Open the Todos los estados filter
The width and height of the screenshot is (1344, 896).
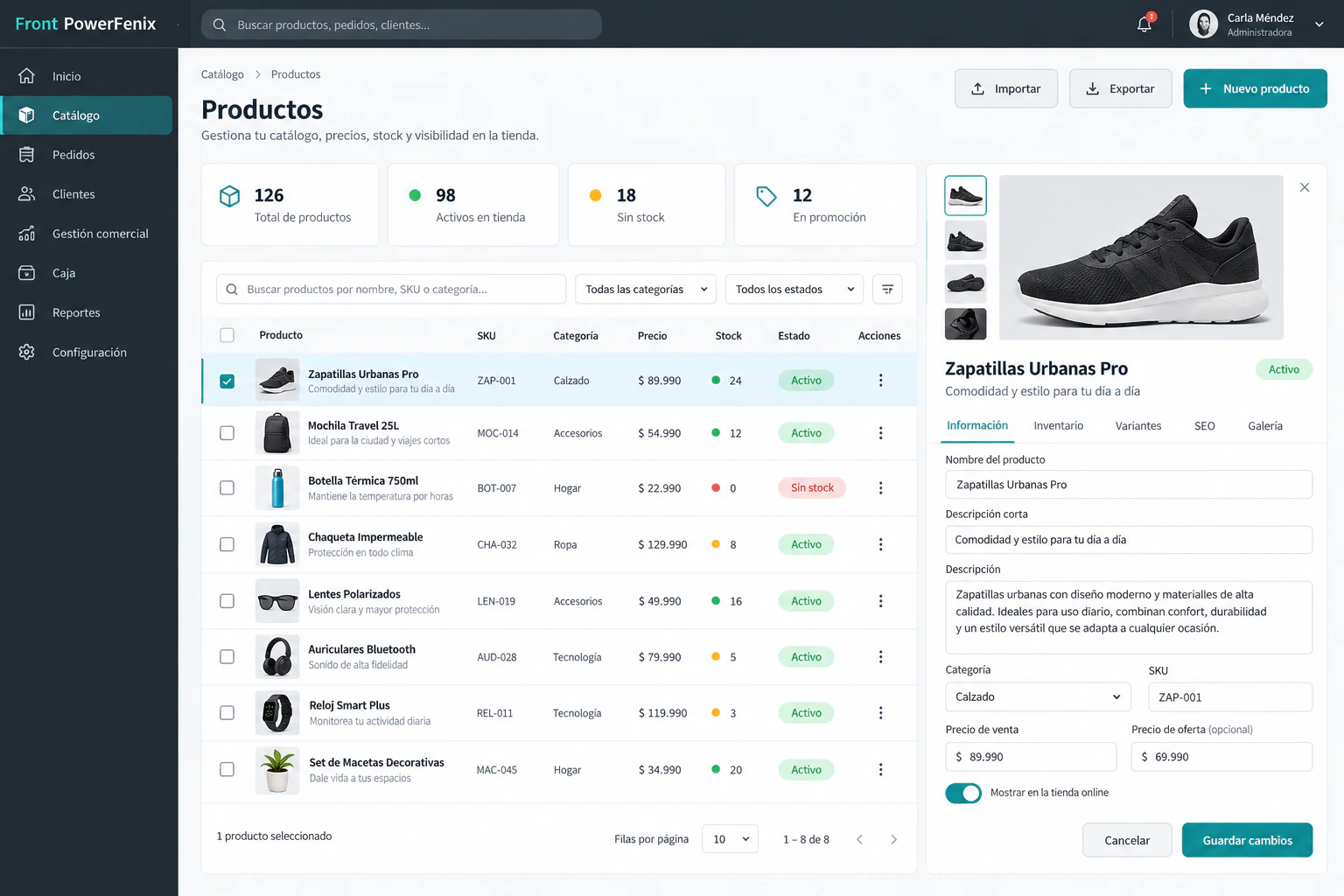(794, 290)
